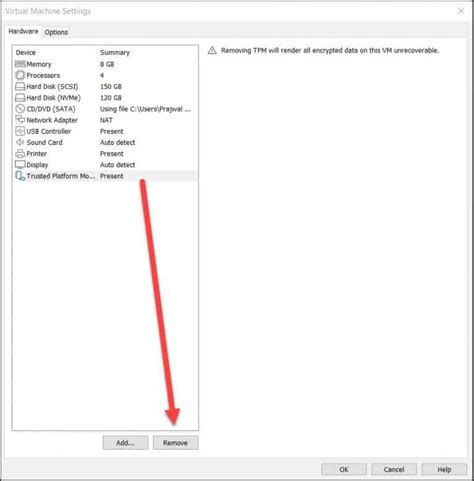This screenshot has height=481, width=474.
Task: Select the Processors chip icon
Action: (x=20, y=75)
